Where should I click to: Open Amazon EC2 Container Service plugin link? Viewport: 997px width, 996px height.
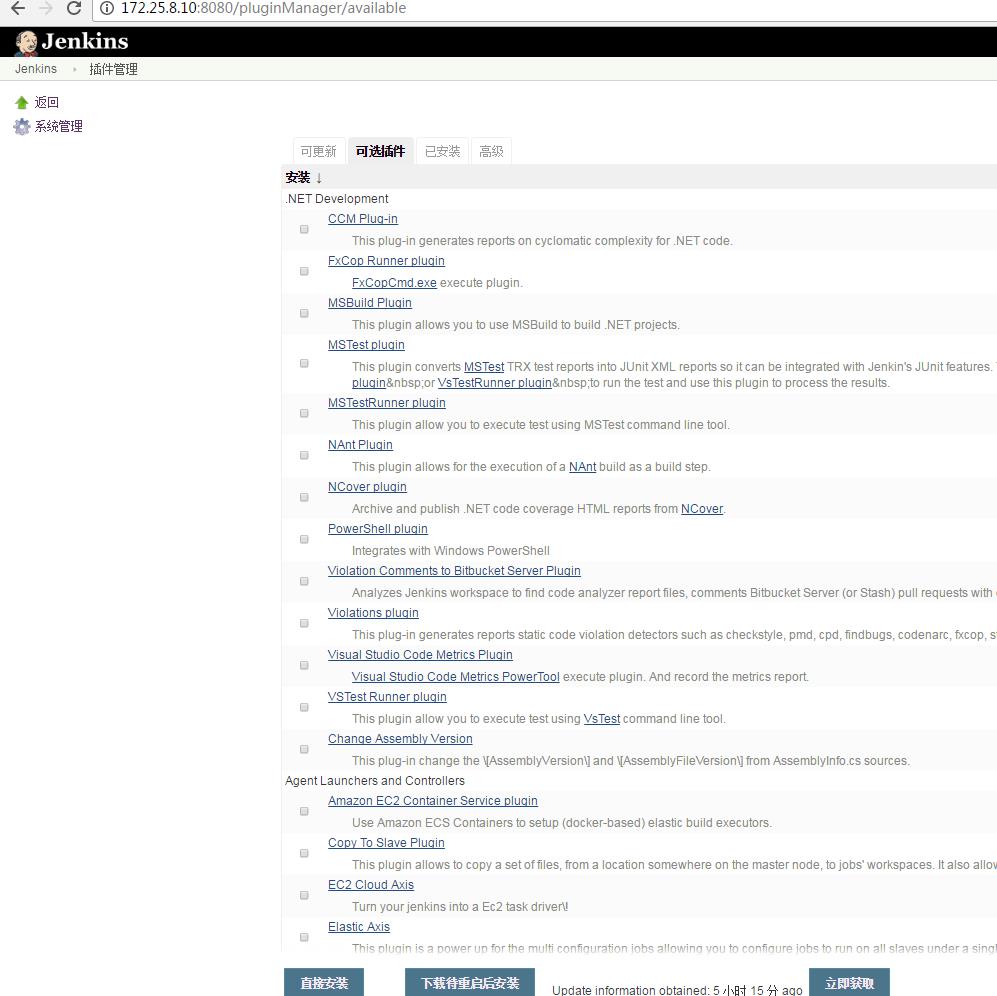(433, 801)
